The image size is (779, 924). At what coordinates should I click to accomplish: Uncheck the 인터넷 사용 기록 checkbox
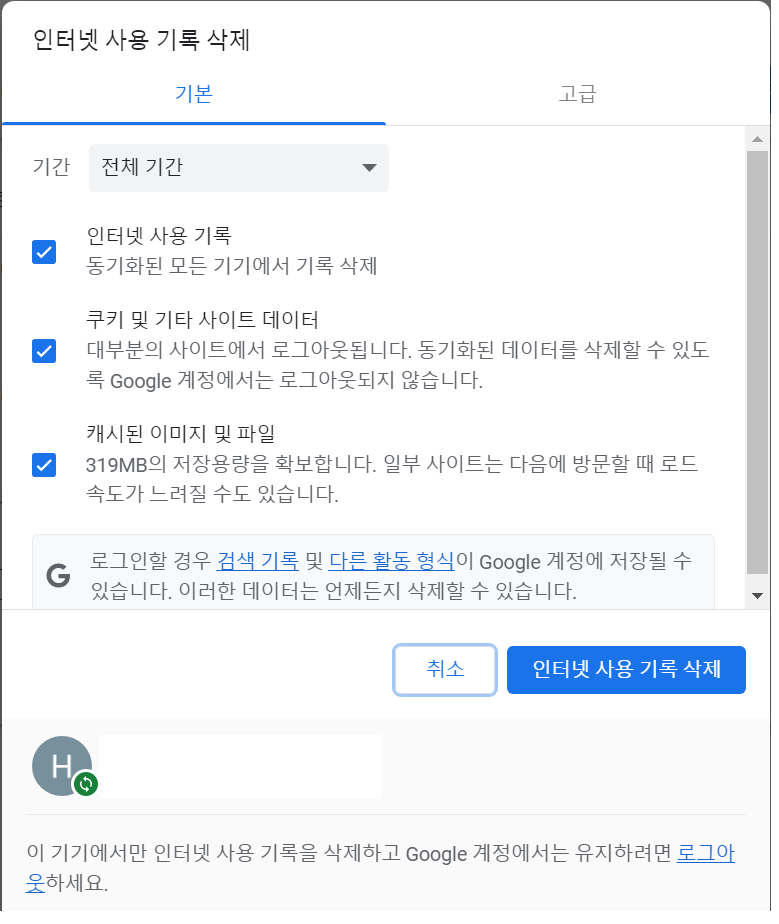pos(44,252)
